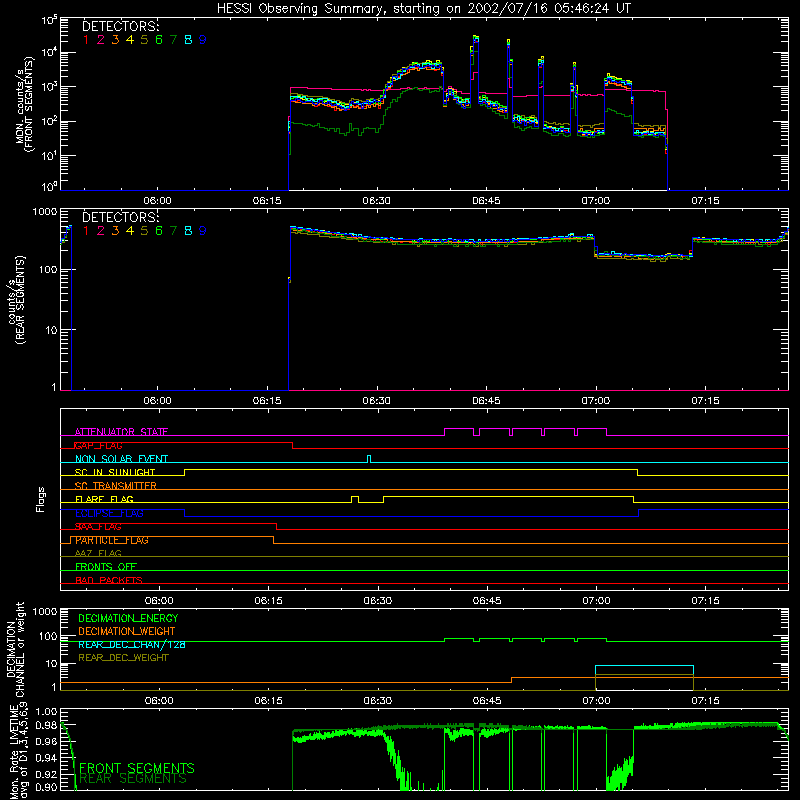Screen dimensions: 800x800
Task: Click the ATTENUATOR STATE flag label
Action: pos(121,432)
